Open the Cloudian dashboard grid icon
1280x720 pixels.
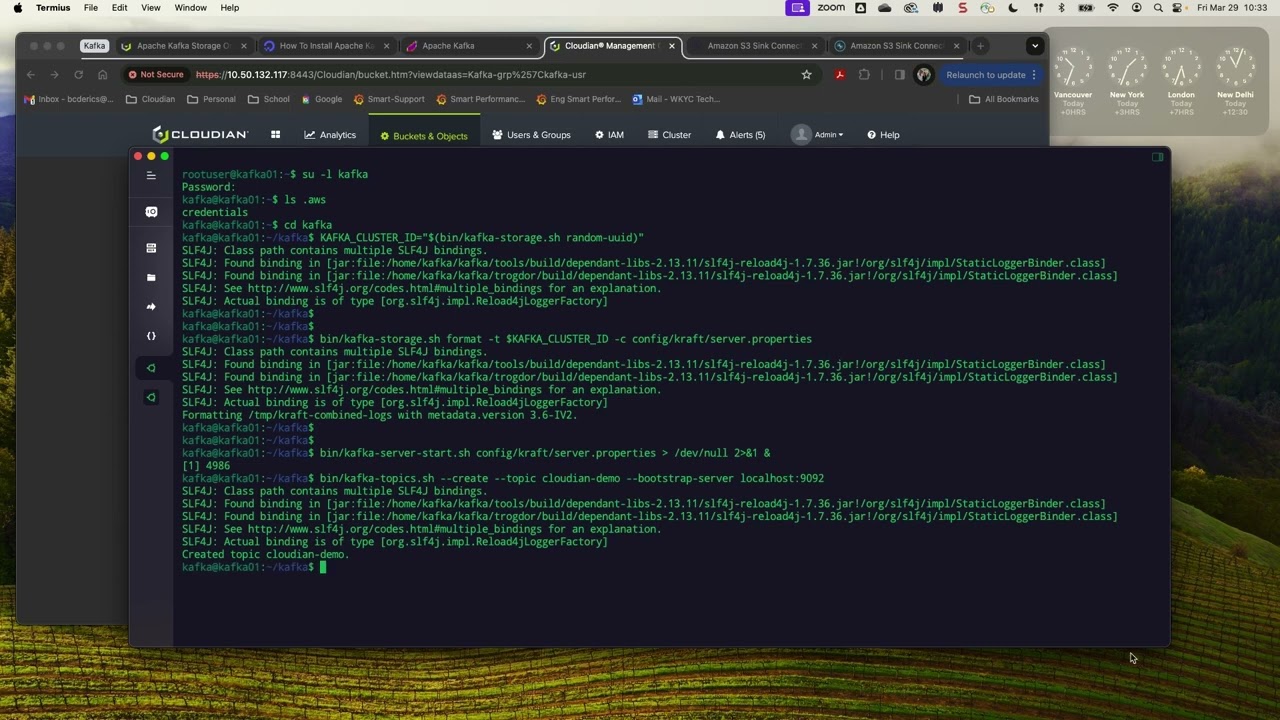tap(275, 134)
